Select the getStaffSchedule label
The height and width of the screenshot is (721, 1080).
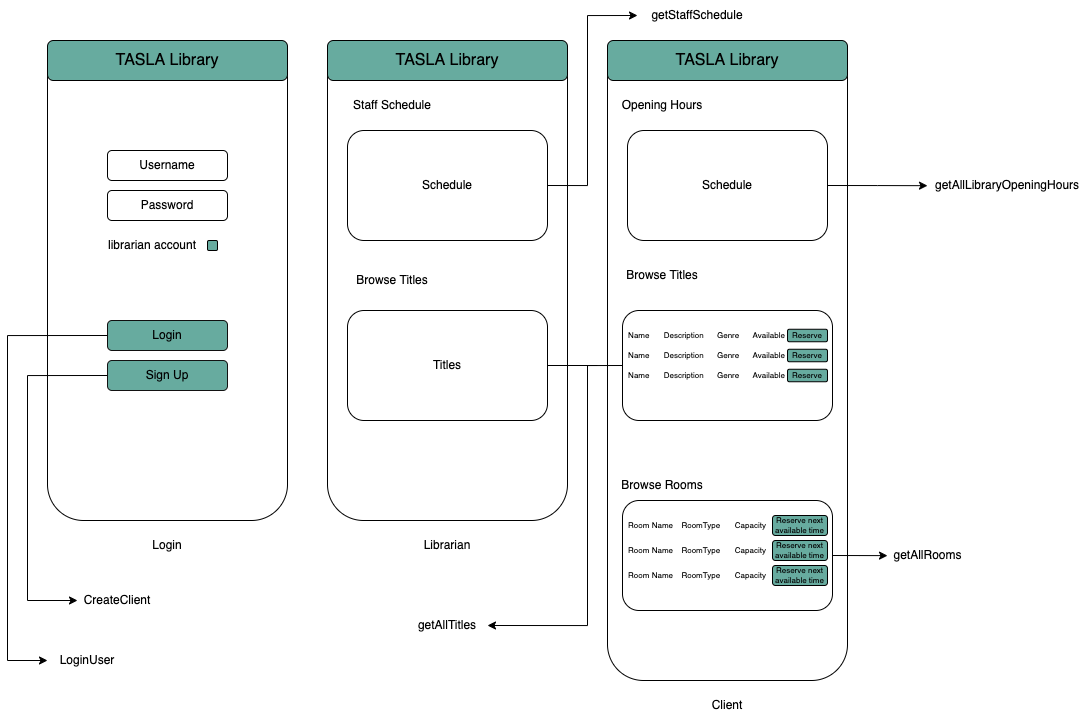[695, 15]
